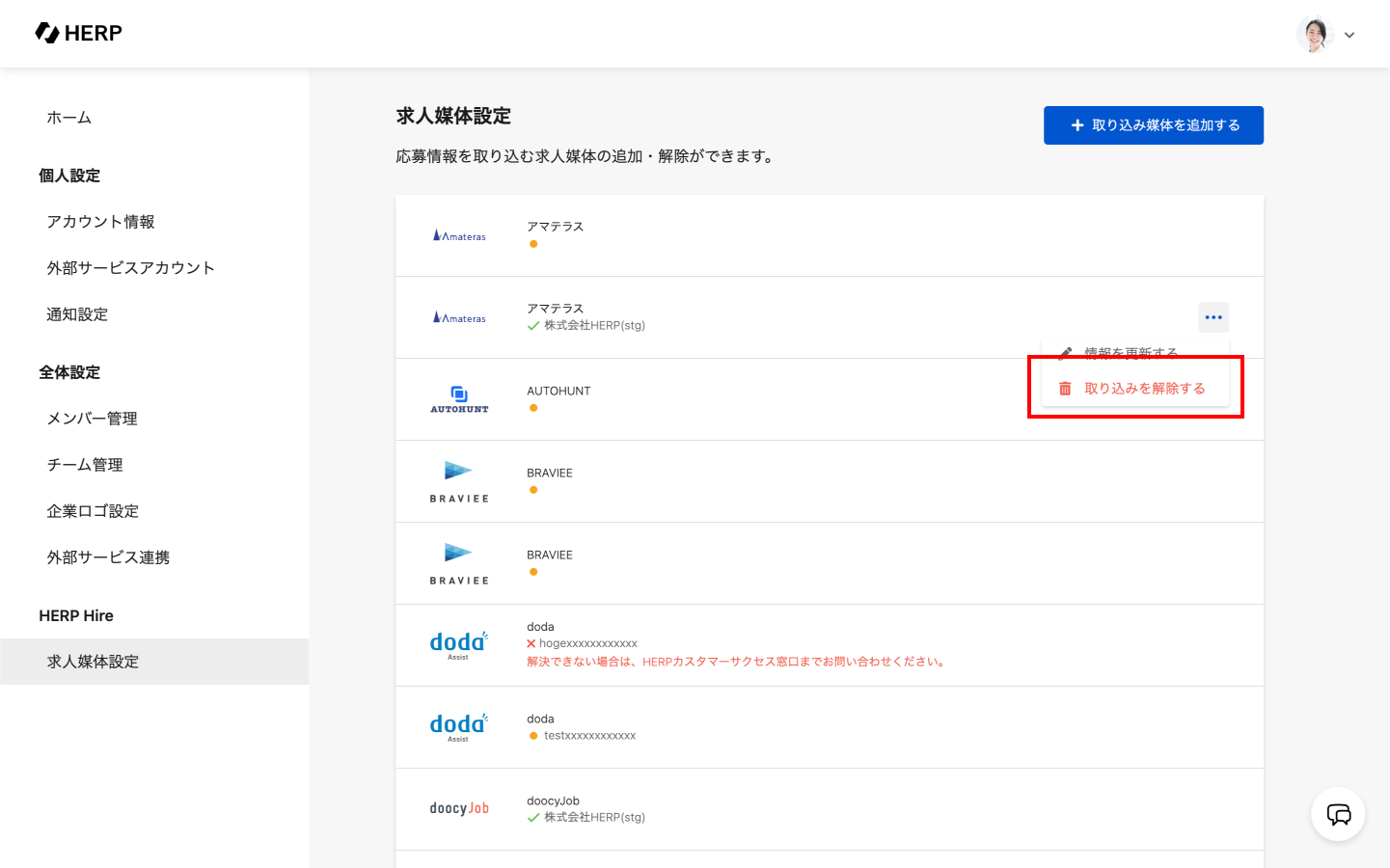Choose 情報を更新する in the popup menu
This screenshot has height=868, width=1390.
click(1131, 351)
